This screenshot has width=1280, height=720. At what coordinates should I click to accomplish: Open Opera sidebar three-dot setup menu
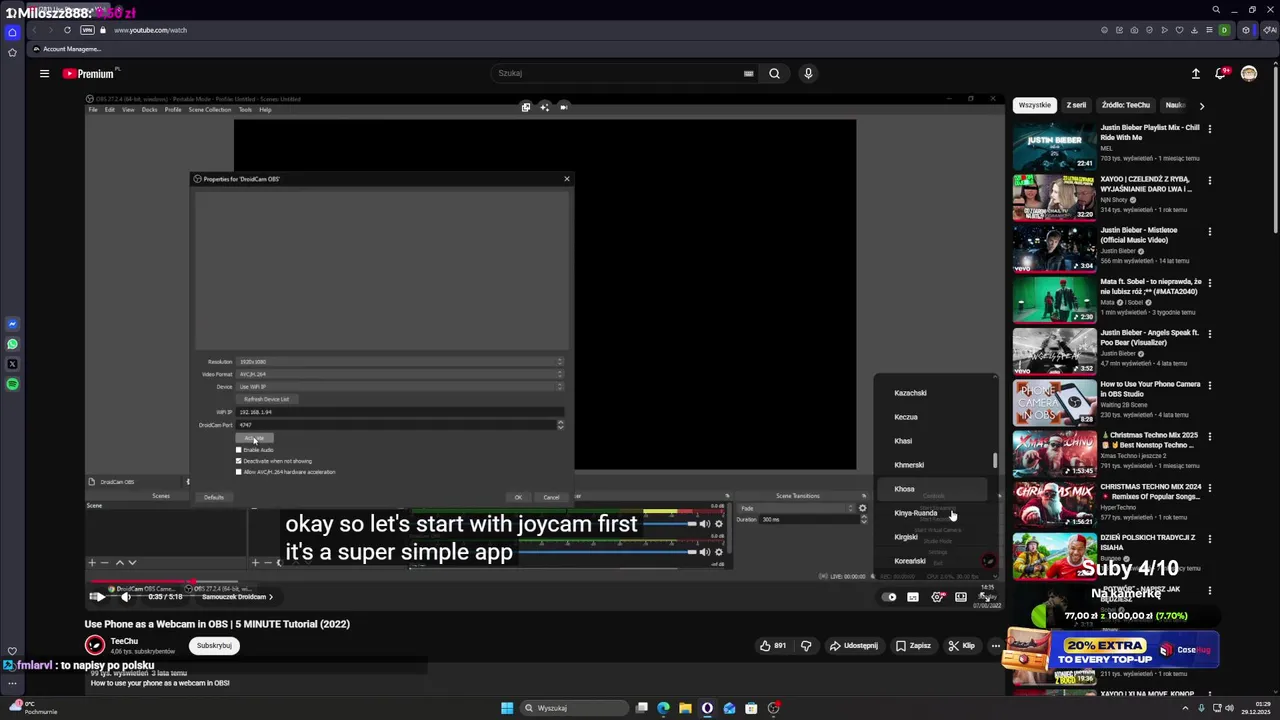click(x=12, y=684)
